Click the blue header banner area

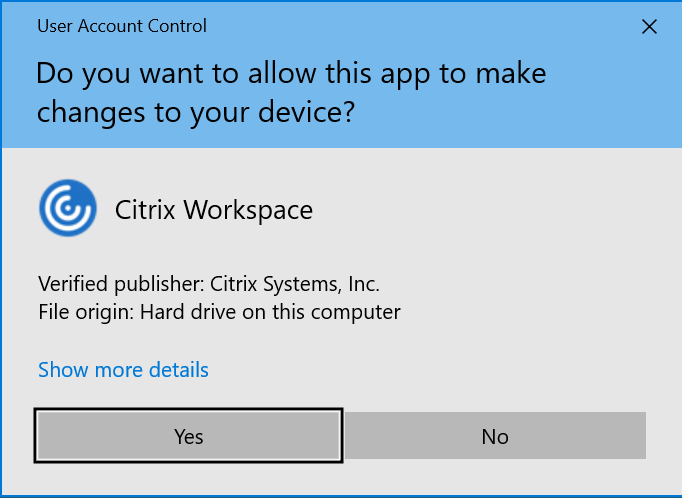pyautogui.click(x=341, y=74)
